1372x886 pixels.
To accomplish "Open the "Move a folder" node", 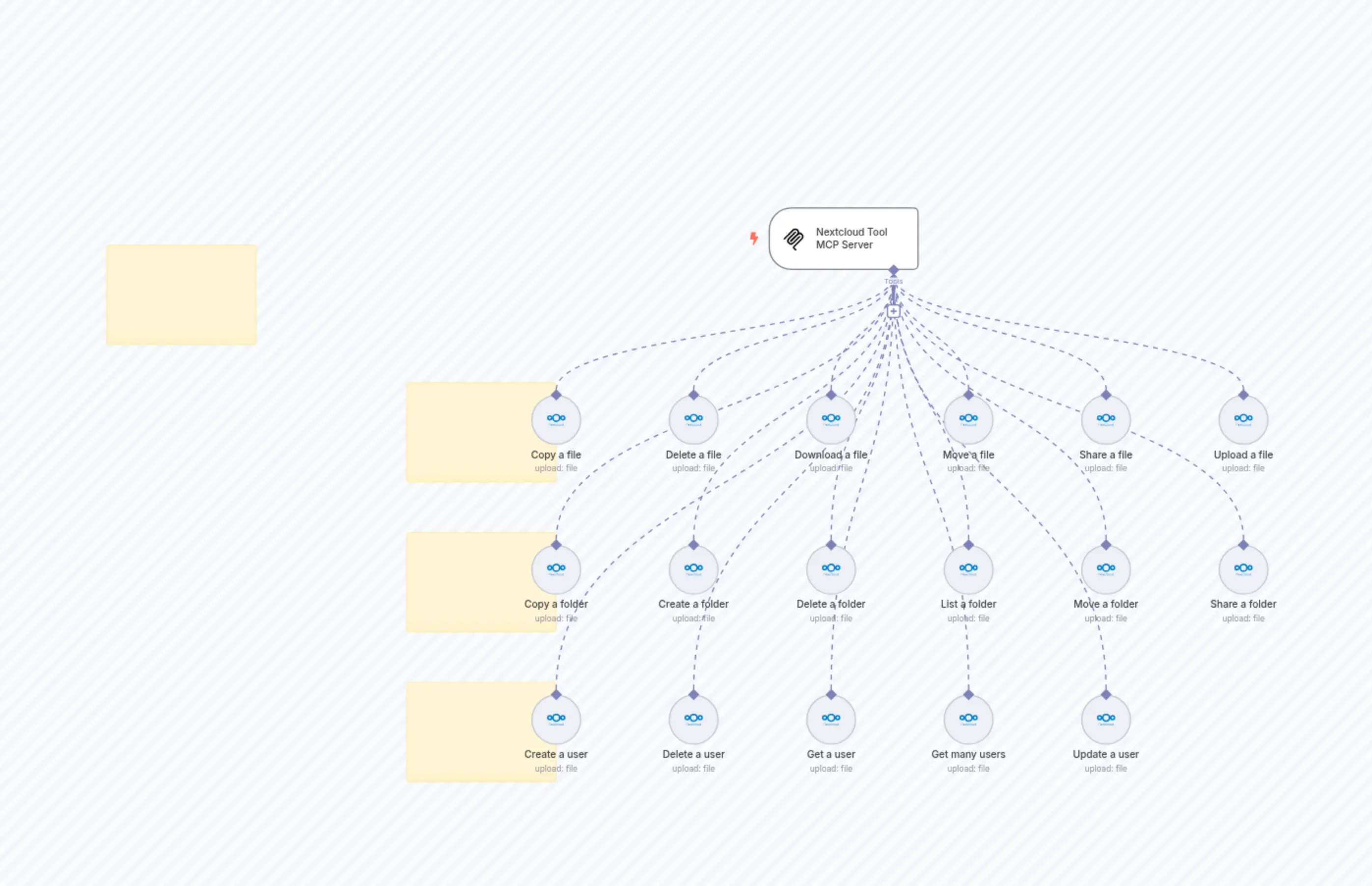I will [1105, 569].
